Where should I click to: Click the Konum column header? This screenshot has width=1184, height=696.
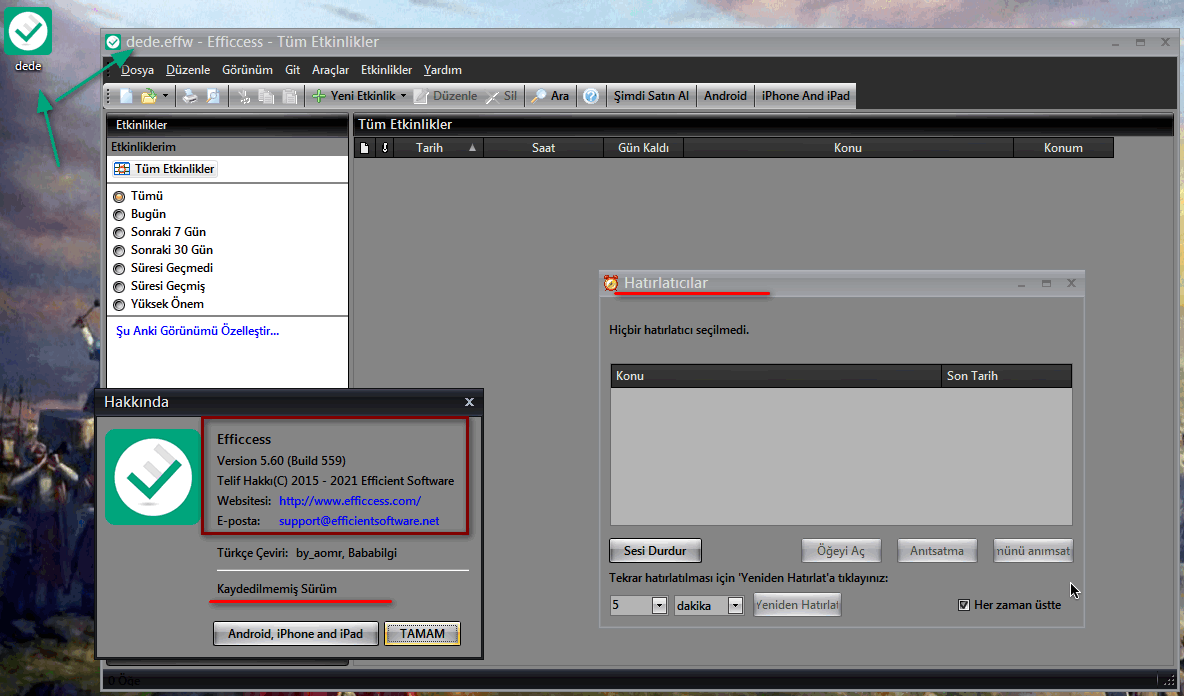1063,148
